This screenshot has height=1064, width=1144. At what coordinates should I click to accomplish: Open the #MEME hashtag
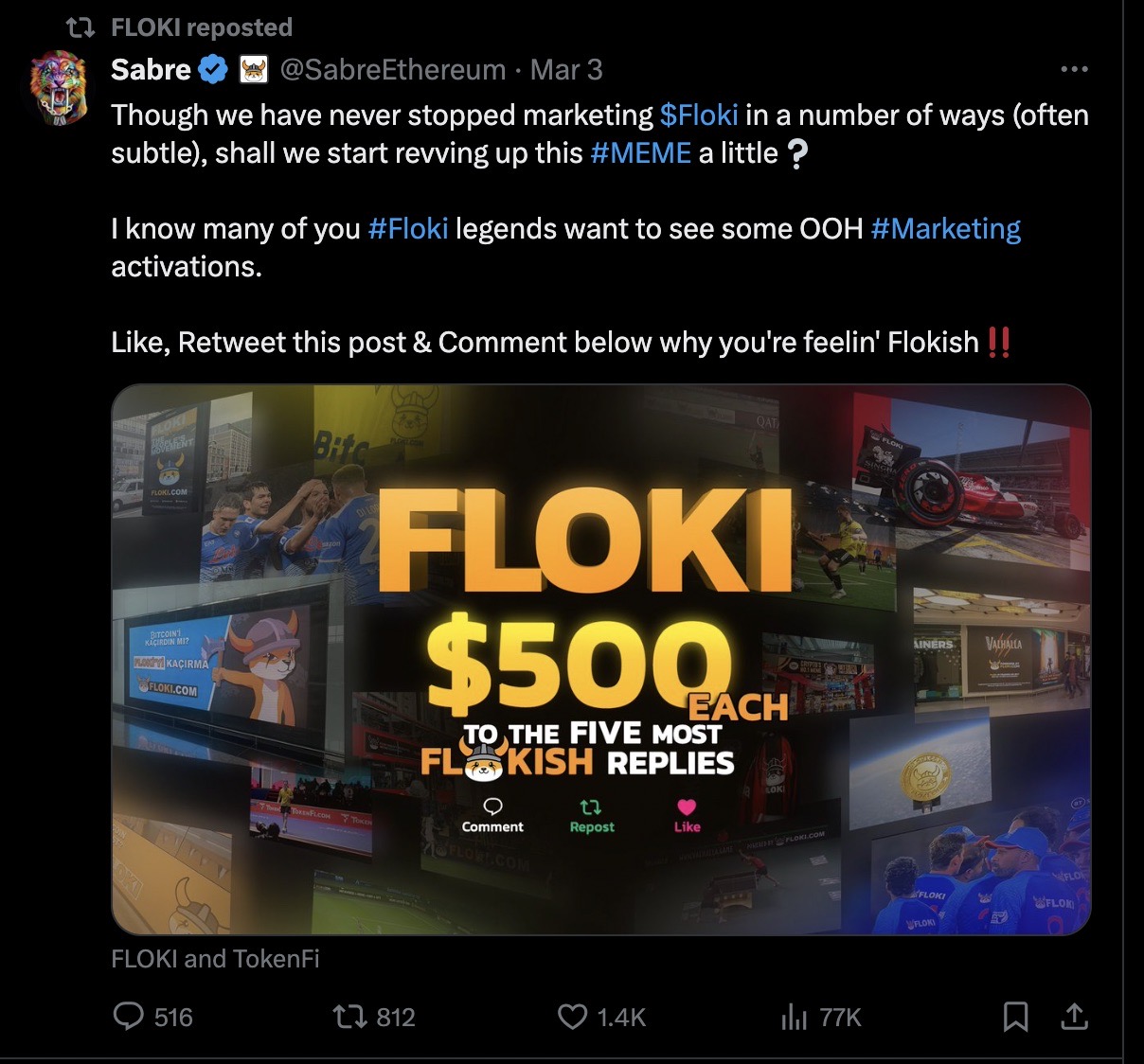pos(640,153)
